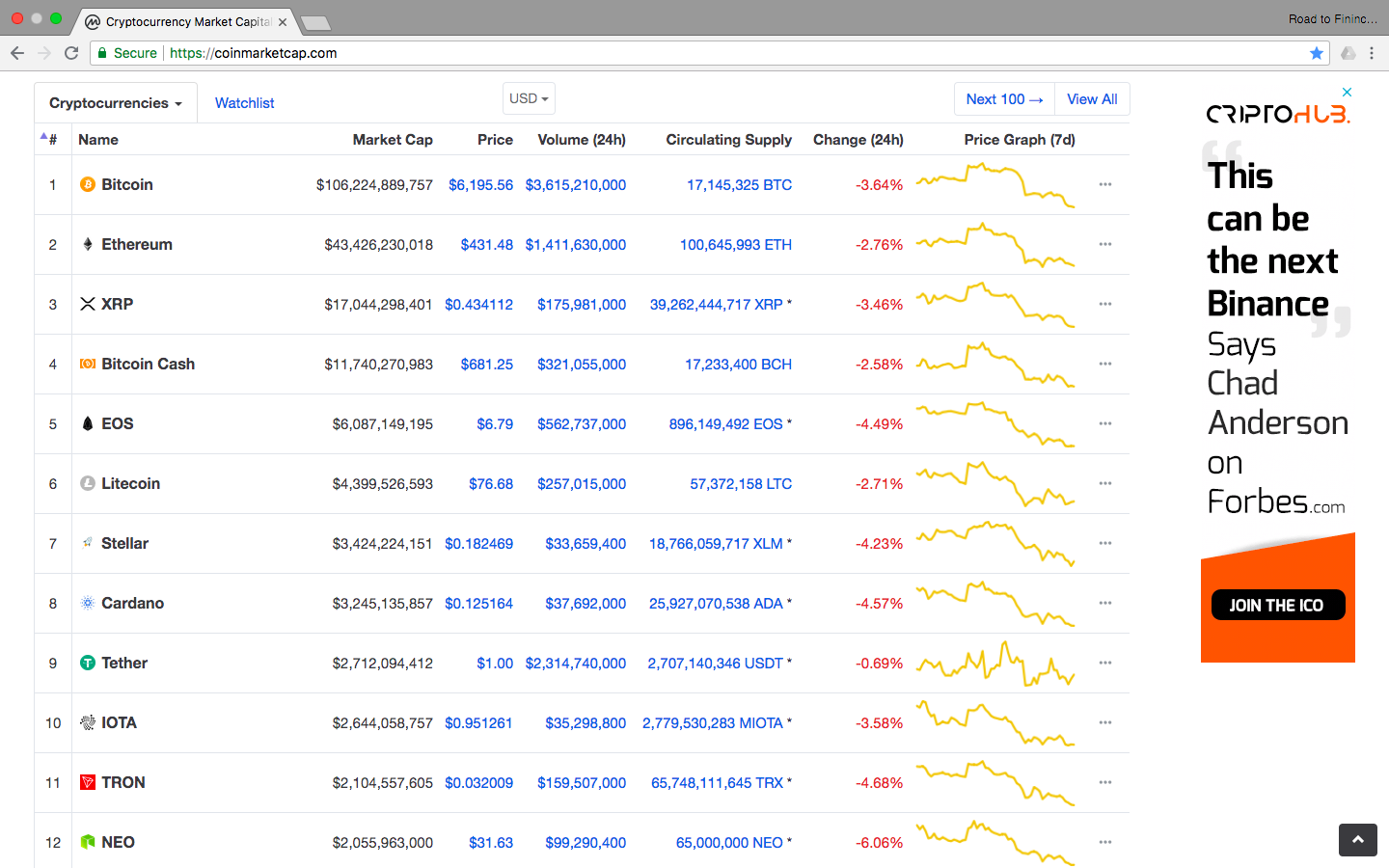Sort by Market Cap column header

click(x=393, y=140)
